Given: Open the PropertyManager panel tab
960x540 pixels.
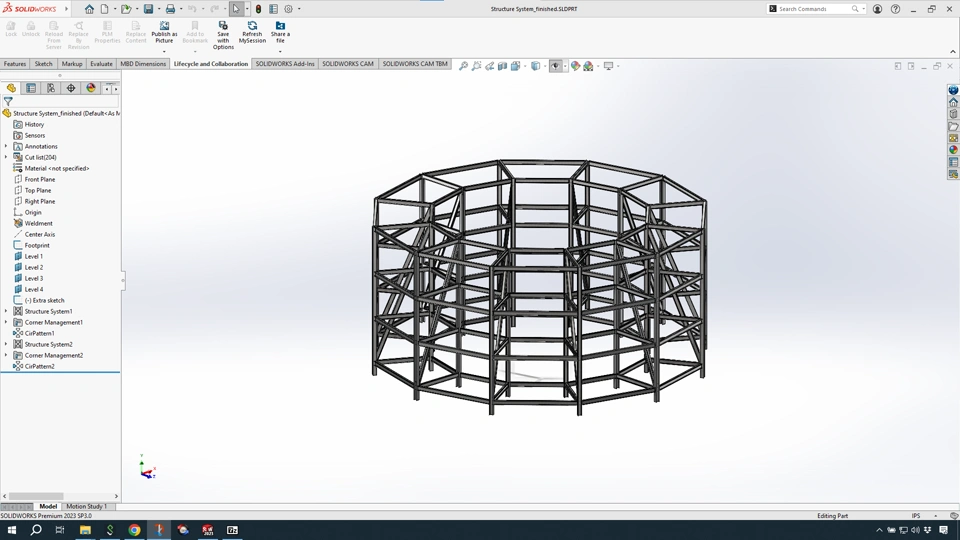Looking at the screenshot, I should coord(31,88).
